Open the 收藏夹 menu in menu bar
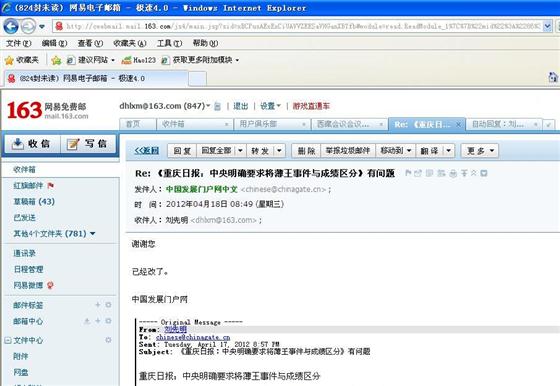The width and height of the screenshot is (560, 386). point(130,43)
